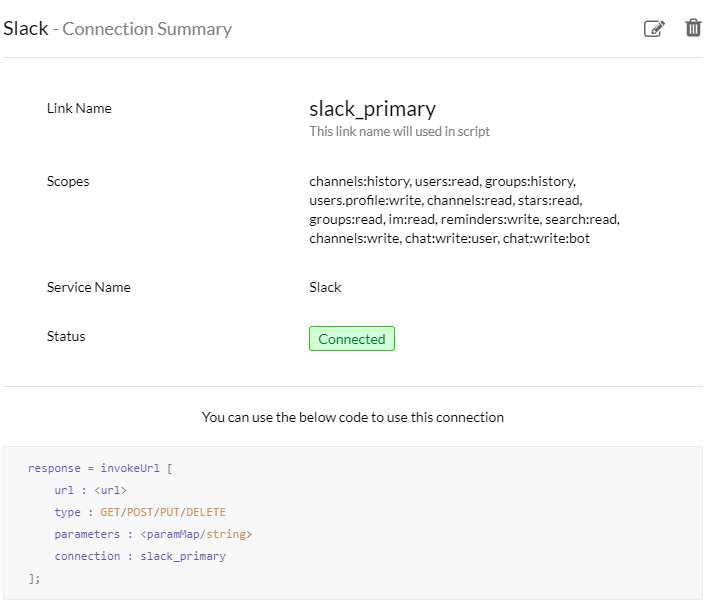Click the 'response = invokeUrl' code line
Viewport: 708px width, 605px height.
[100, 468]
